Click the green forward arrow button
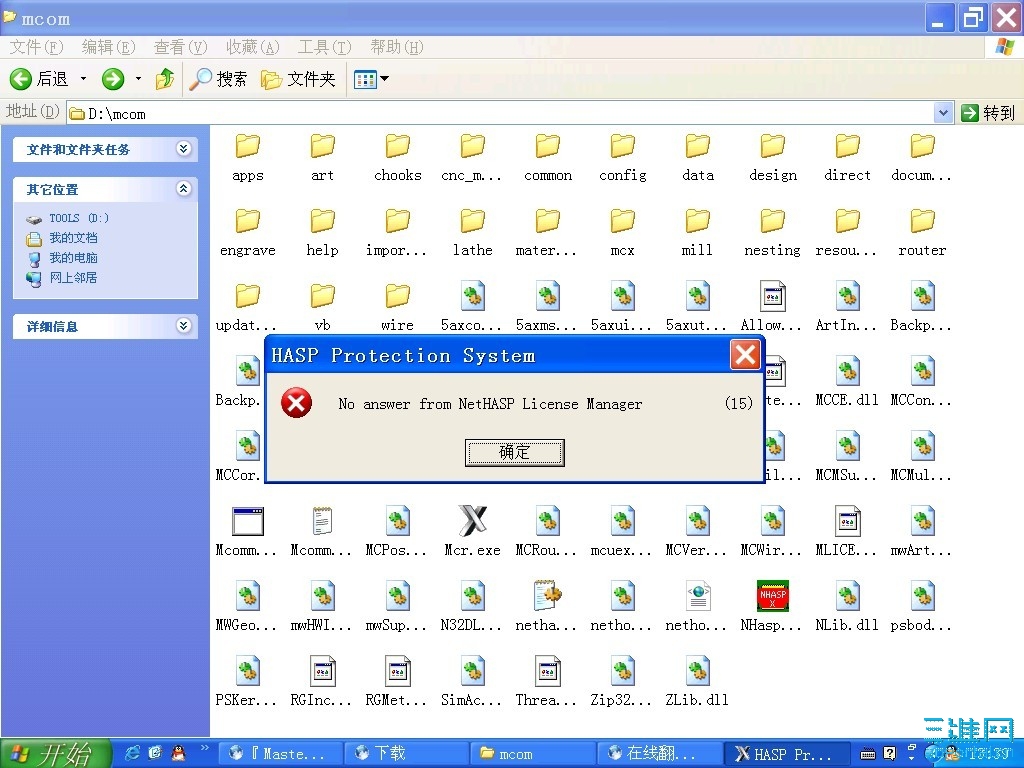This screenshot has height=768, width=1024. (x=113, y=79)
